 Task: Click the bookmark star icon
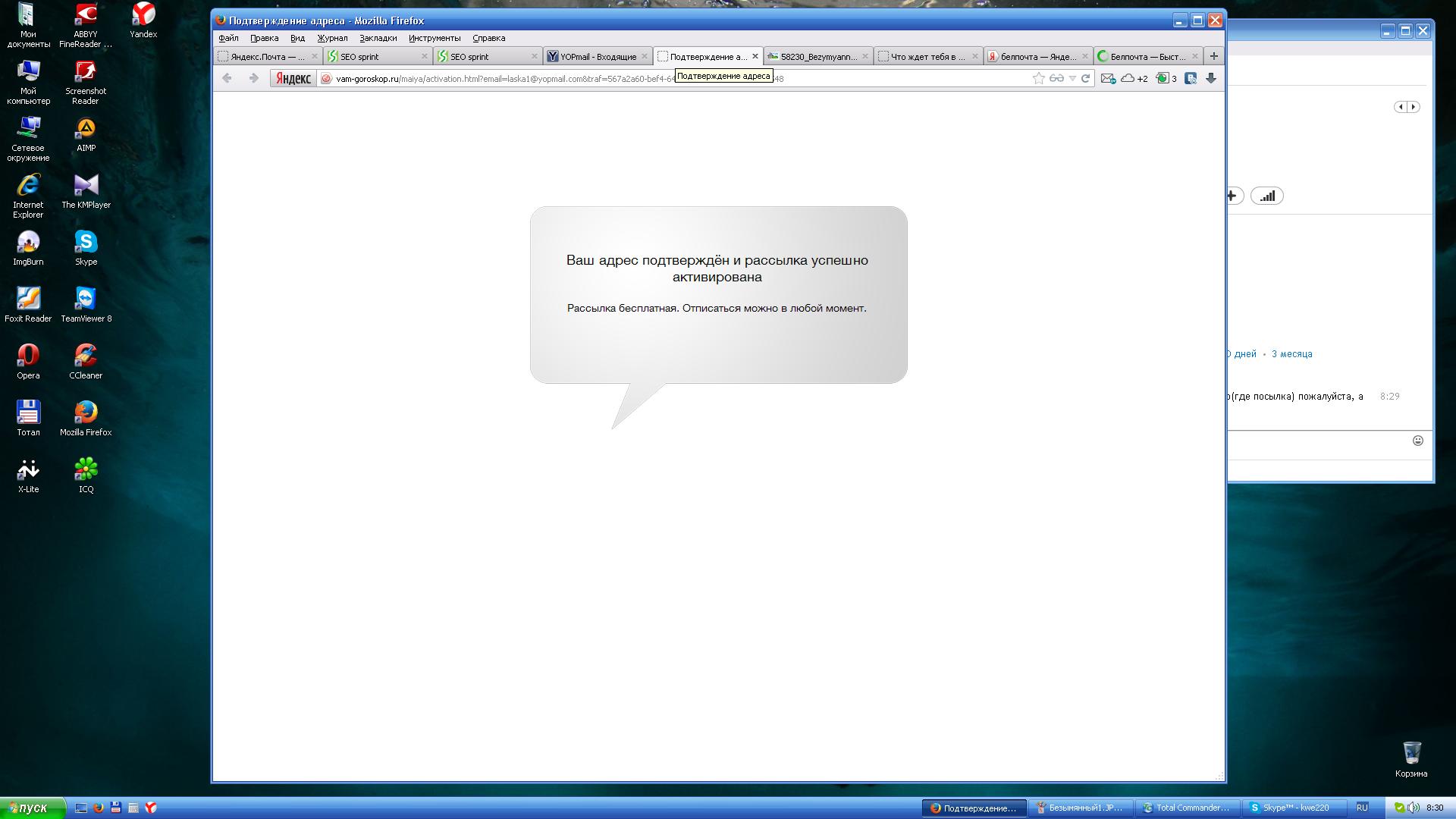(1038, 78)
